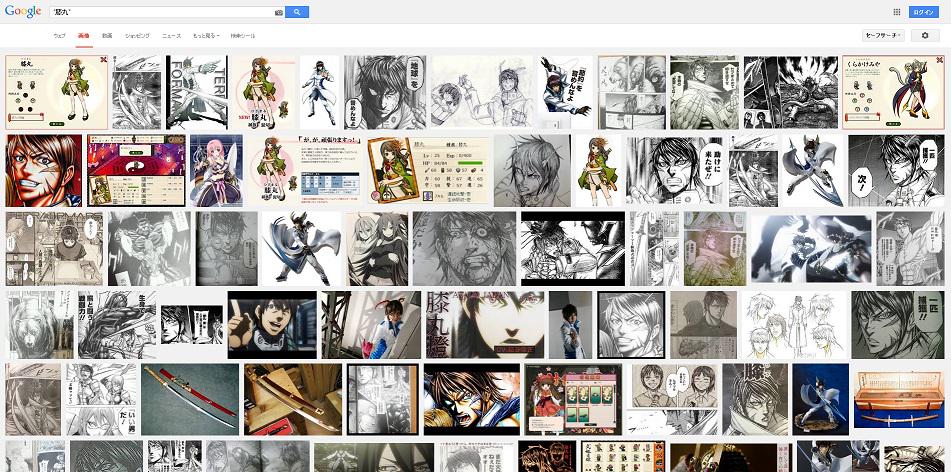951x472 pixels.
Task: Open the manga of two smiling schoolchildren
Action: click(x=672, y=399)
